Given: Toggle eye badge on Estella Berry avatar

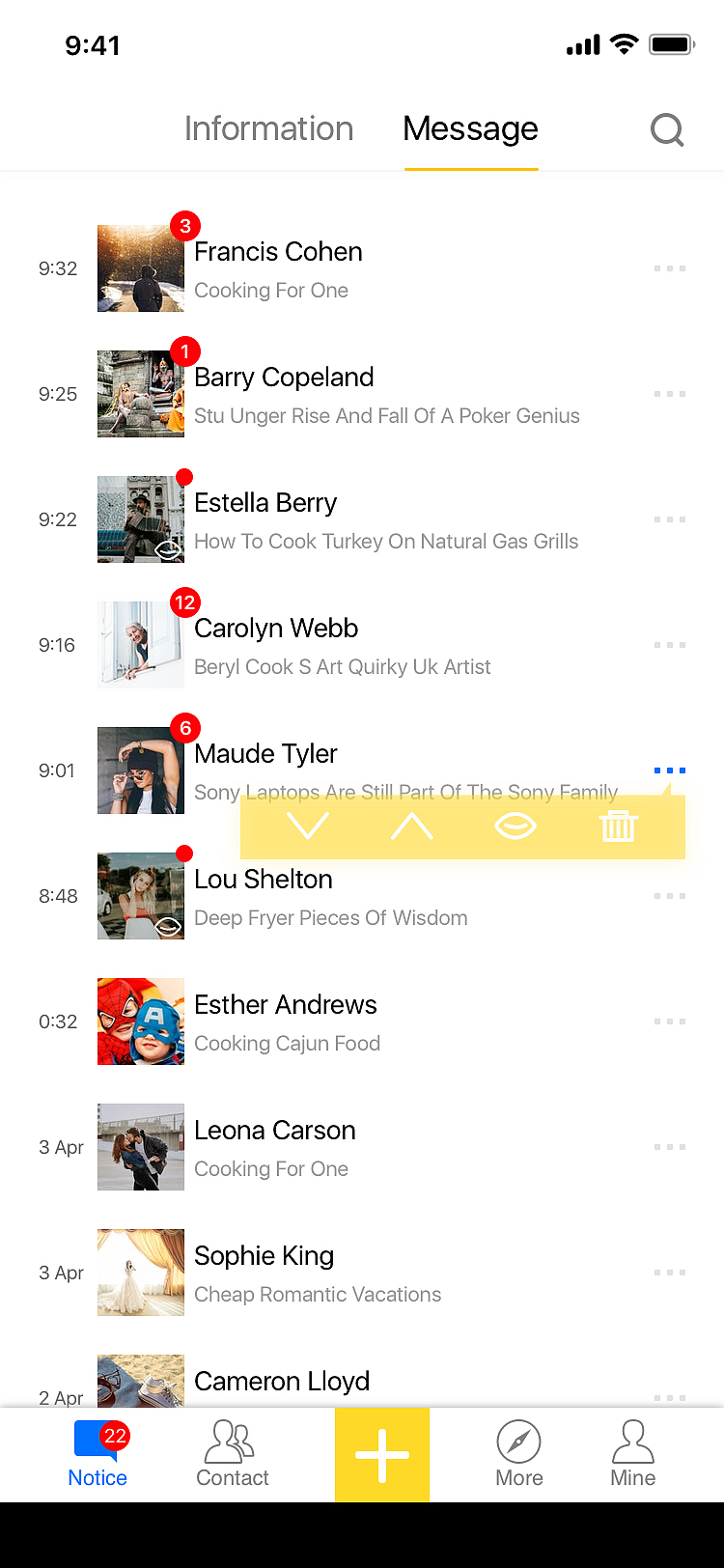Looking at the screenshot, I should click(168, 549).
